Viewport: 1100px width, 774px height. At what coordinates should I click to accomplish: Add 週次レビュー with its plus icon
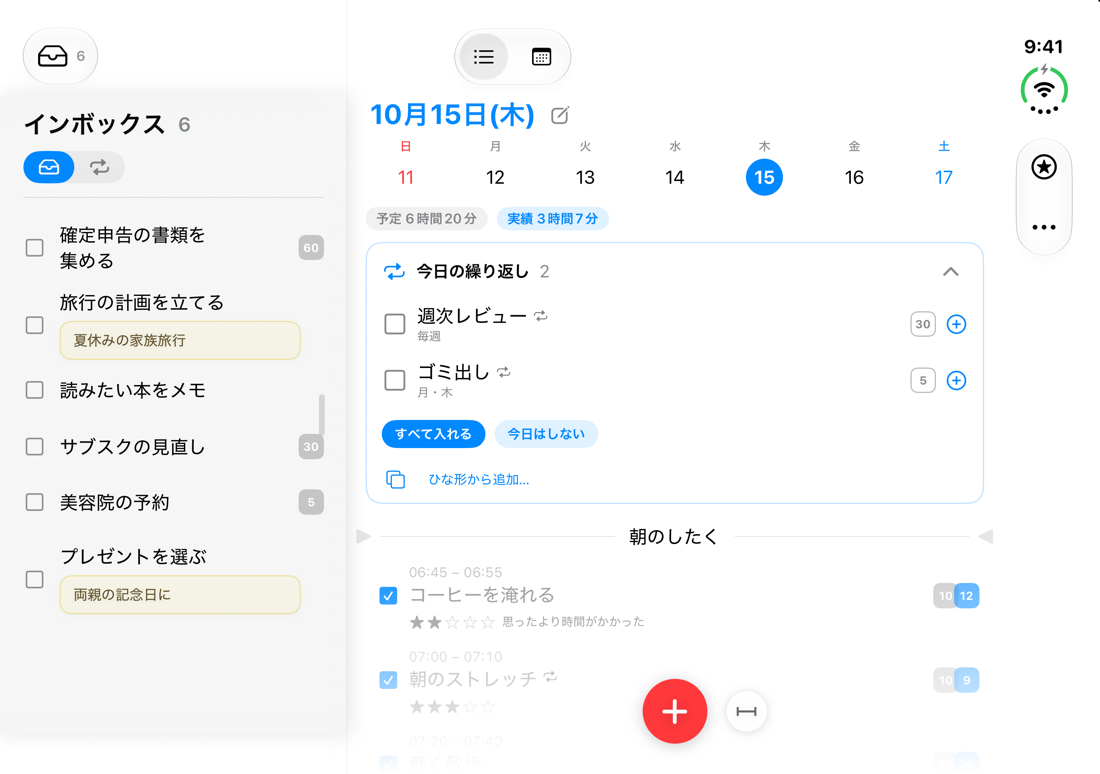[956, 324]
